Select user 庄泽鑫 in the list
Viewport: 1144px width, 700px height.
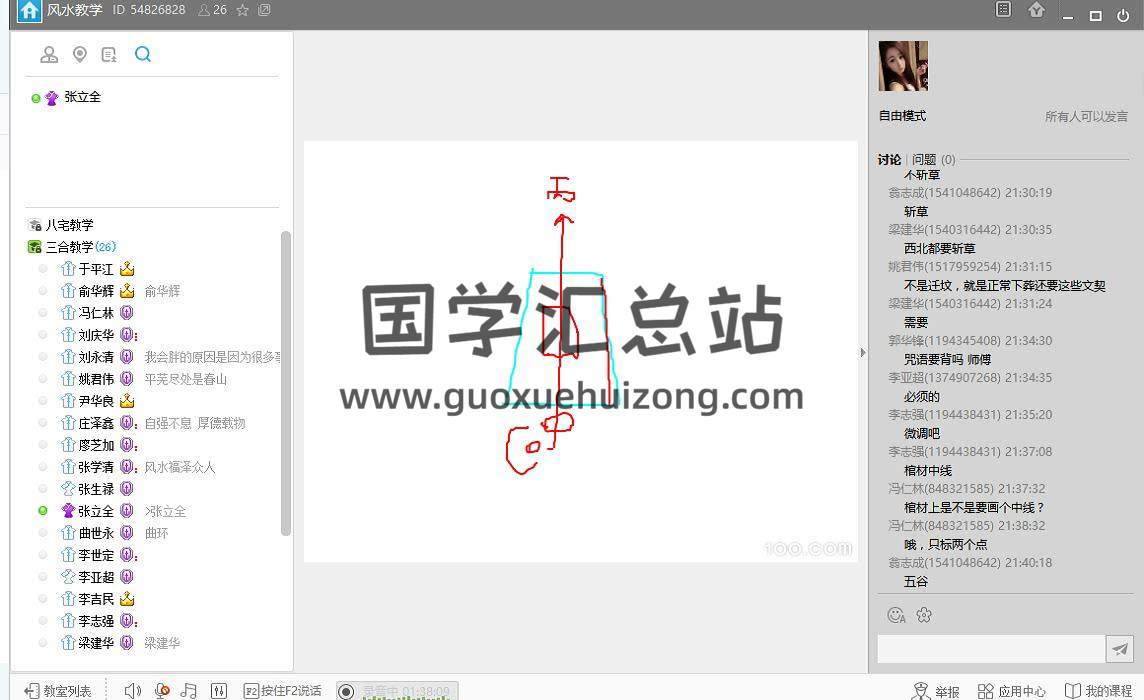click(x=96, y=423)
